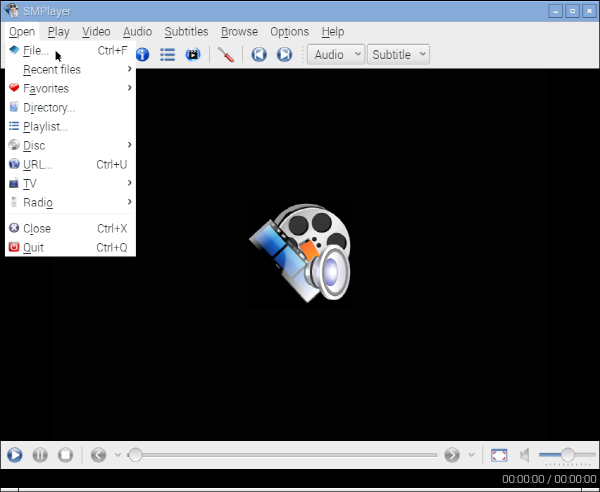Click the SMPlayer title bar icon
Viewport: 600px width, 492px height.
coord(11,11)
